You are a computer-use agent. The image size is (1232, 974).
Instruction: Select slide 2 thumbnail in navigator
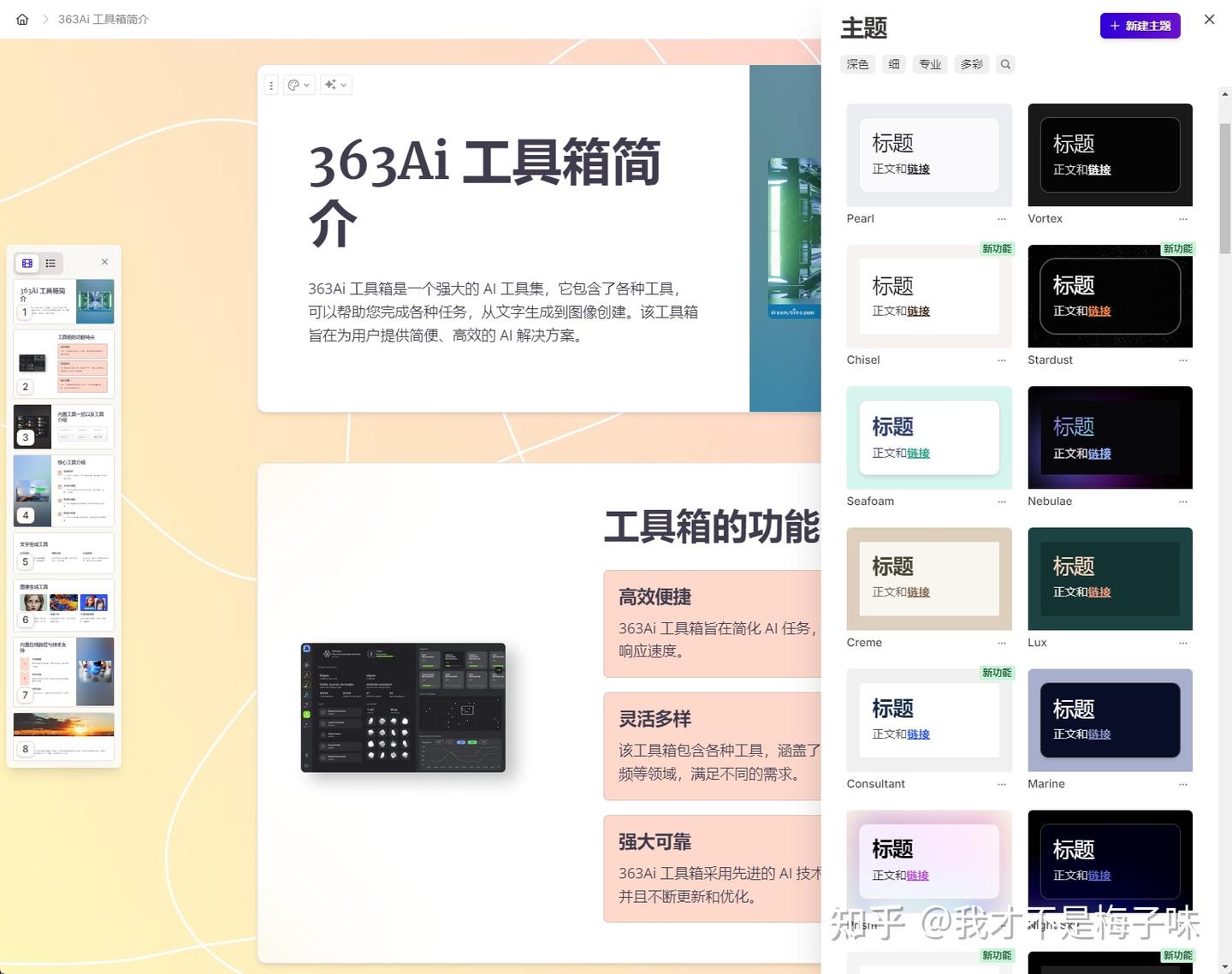click(63, 364)
